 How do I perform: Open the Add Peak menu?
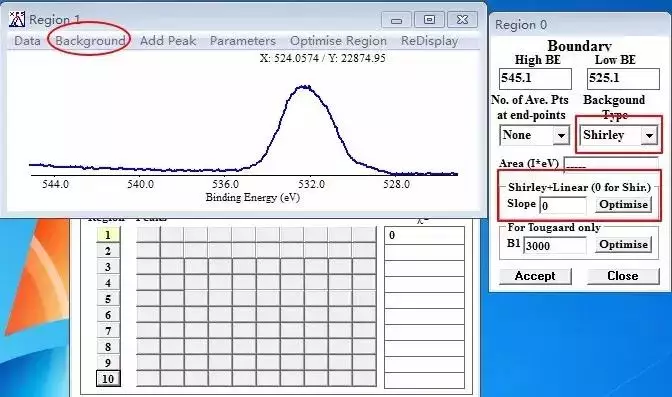coord(168,41)
